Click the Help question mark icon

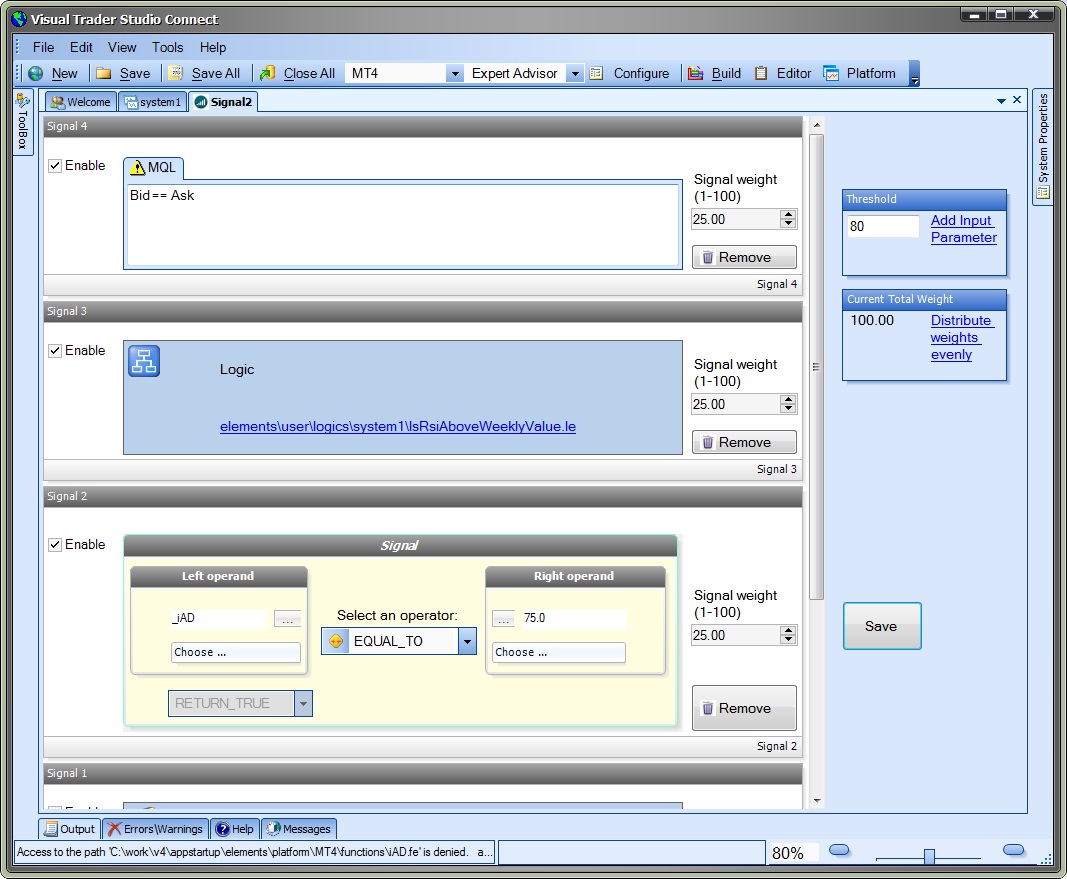(223, 829)
